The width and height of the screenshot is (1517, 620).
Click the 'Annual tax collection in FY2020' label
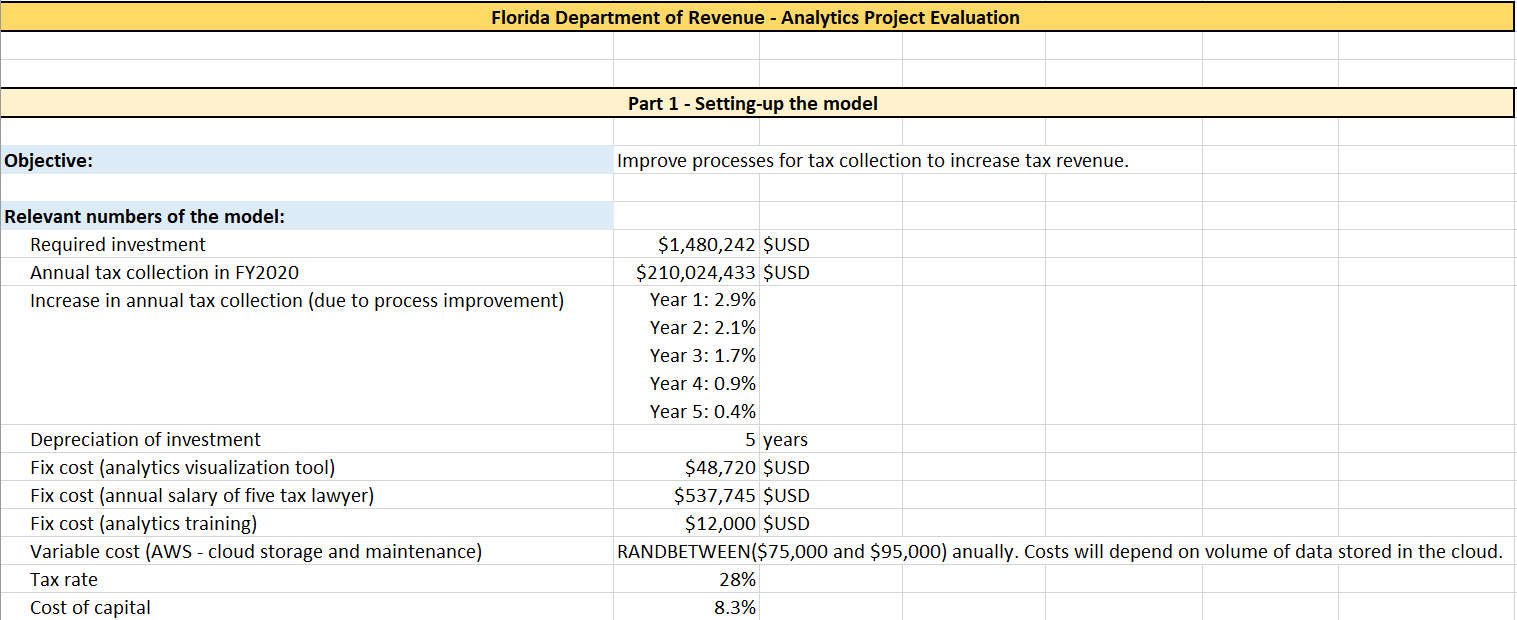164,273
